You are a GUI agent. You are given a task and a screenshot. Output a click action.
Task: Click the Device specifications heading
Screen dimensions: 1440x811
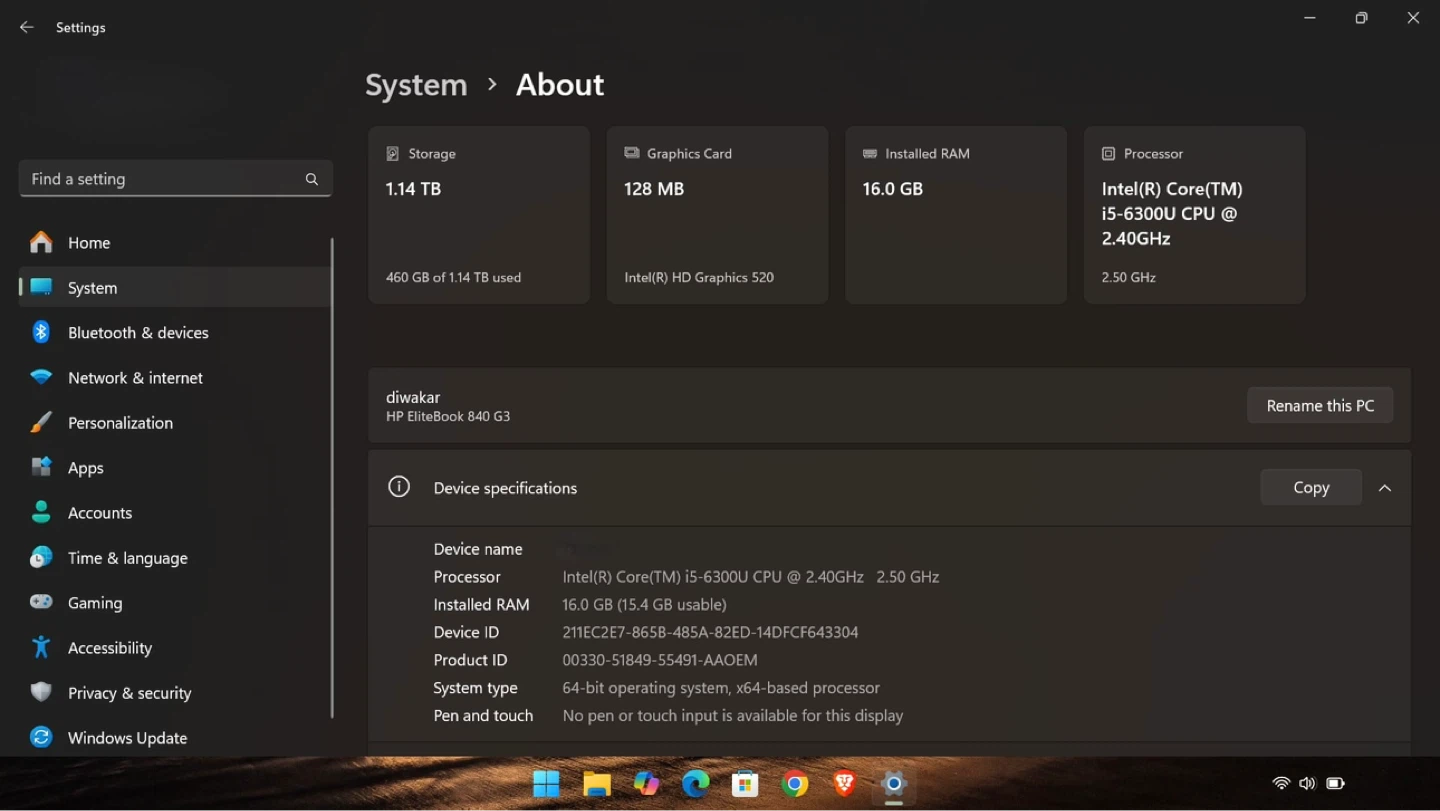[505, 488]
